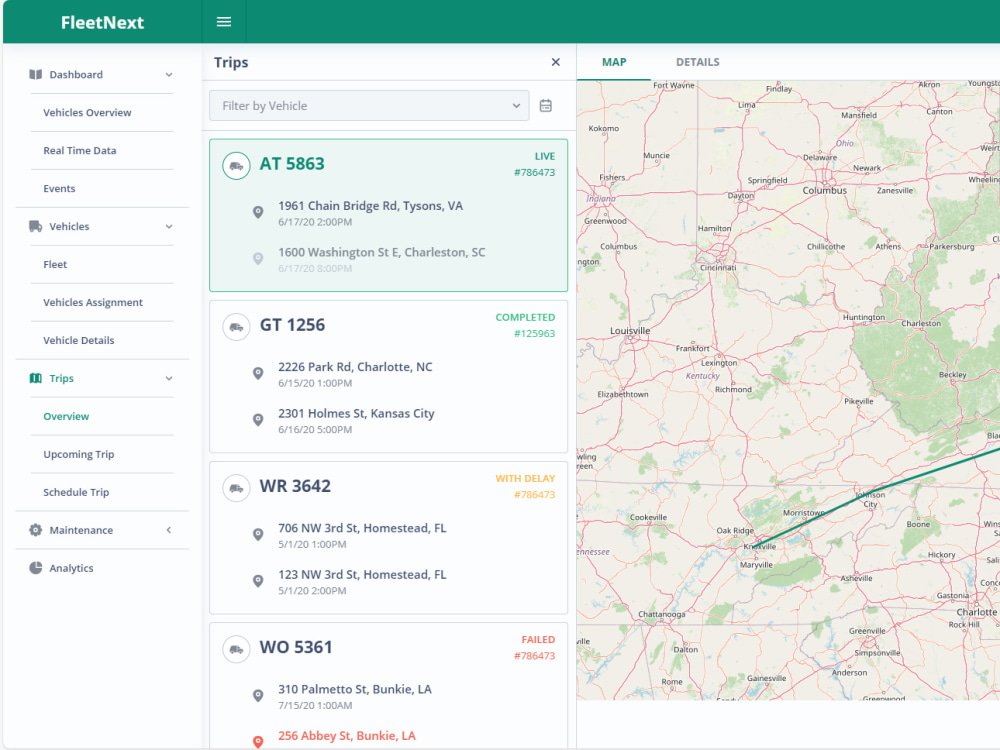Click origin pin for 1961 Chain Bridge Rd
Viewport: 1000px width, 750px height.
click(x=258, y=212)
